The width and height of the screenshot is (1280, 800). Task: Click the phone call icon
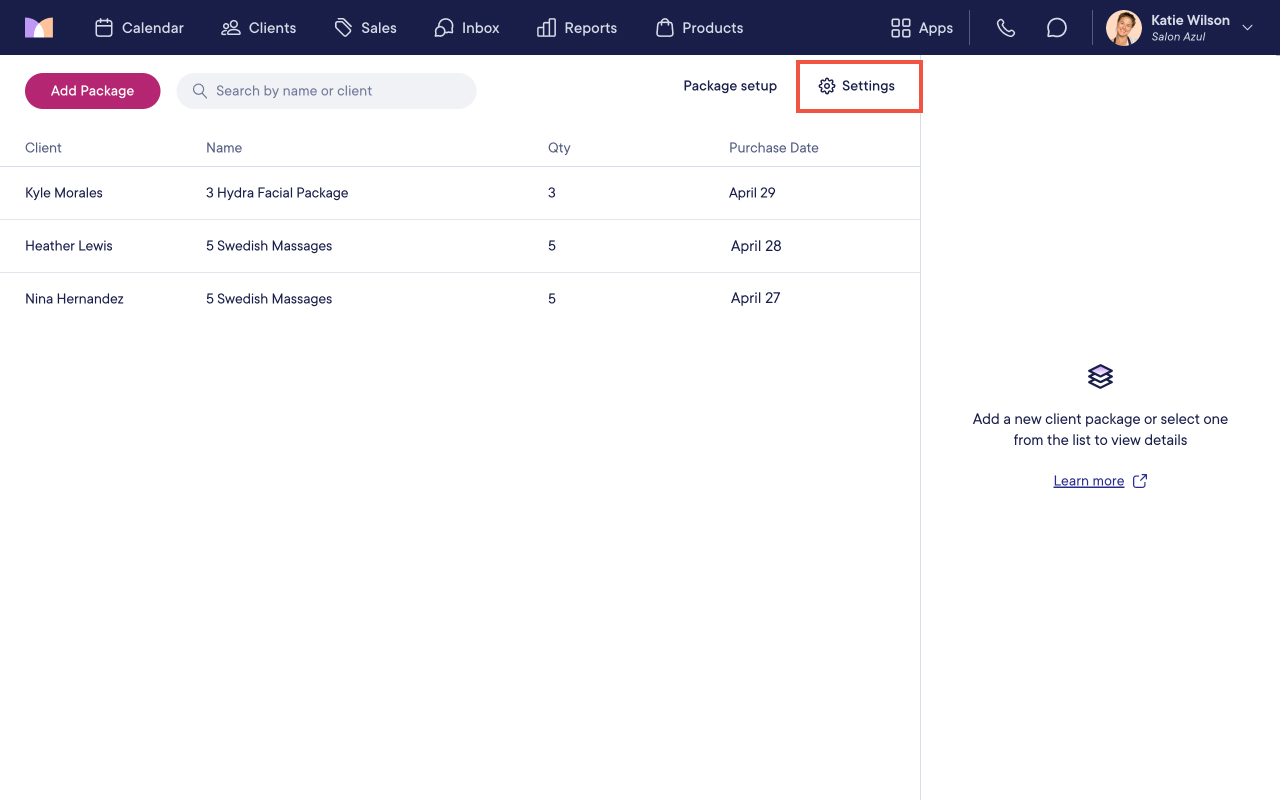pos(1006,28)
